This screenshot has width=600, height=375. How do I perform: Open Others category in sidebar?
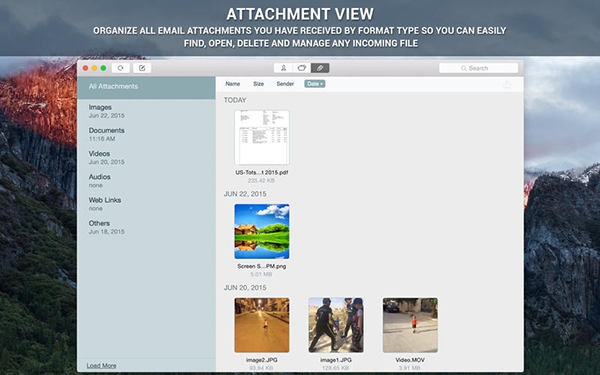pos(146,227)
